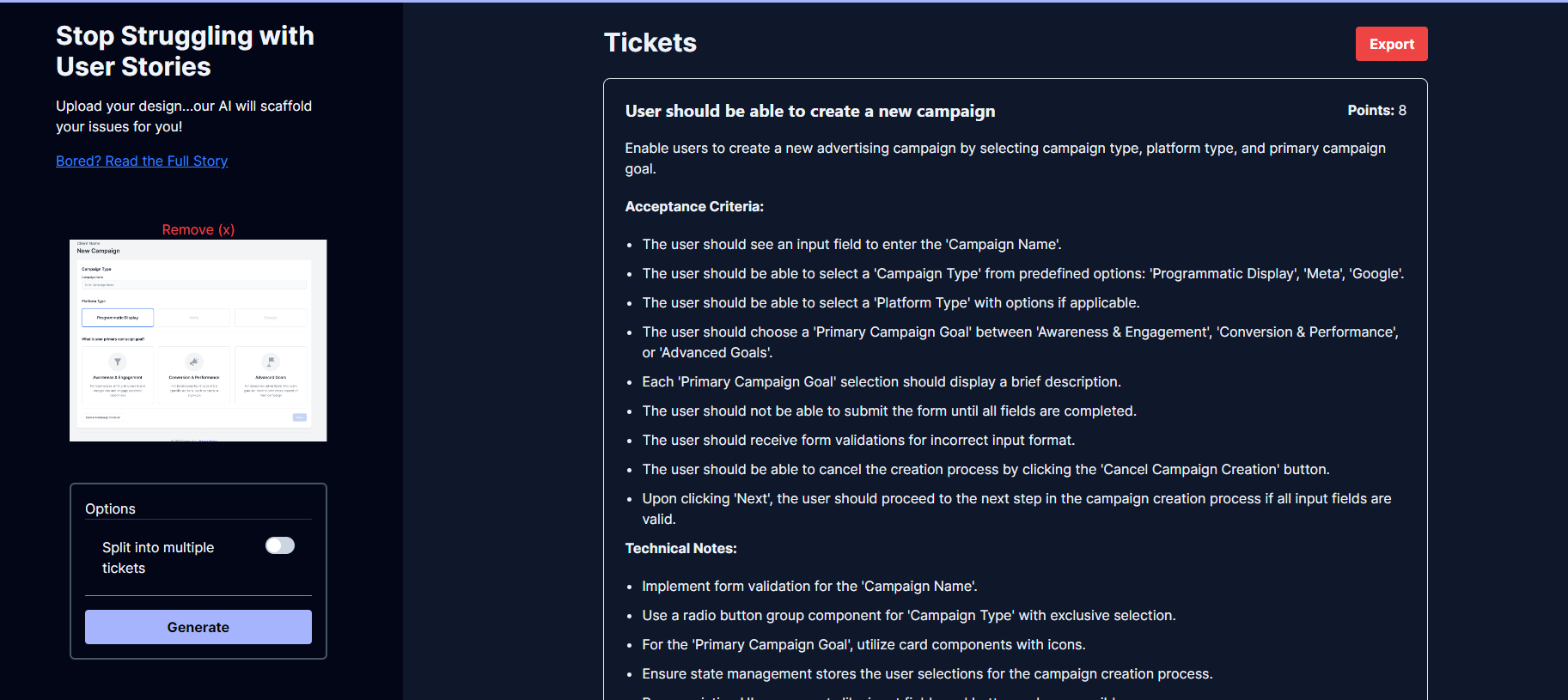
Task: Click the Next button inside the preview image
Action: coord(299,417)
